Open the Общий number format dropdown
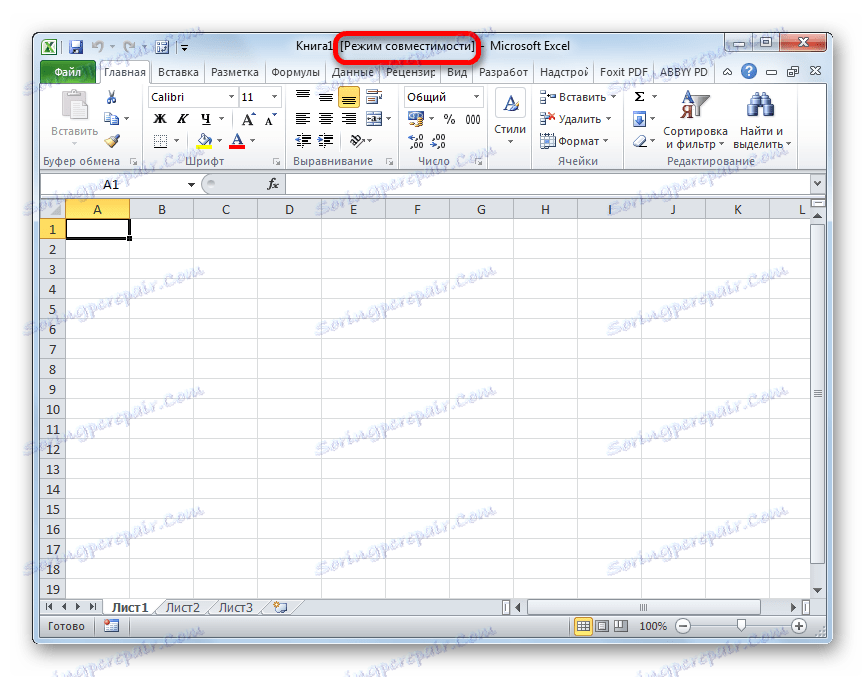 coord(476,97)
